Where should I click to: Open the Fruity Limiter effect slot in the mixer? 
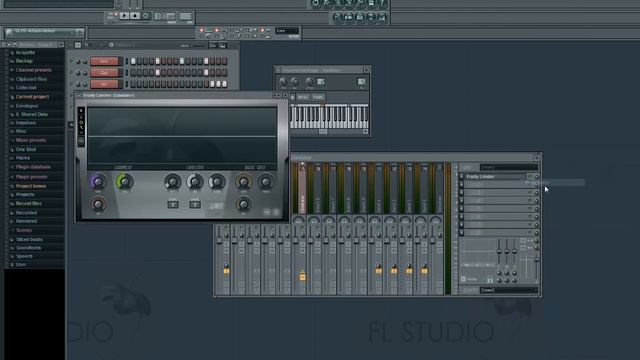[495, 177]
